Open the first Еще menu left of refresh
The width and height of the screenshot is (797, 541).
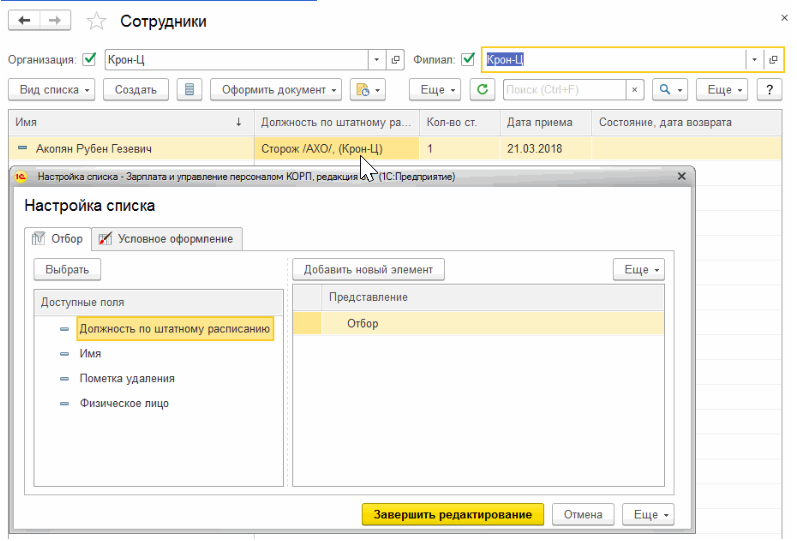pyautogui.click(x=435, y=90)
